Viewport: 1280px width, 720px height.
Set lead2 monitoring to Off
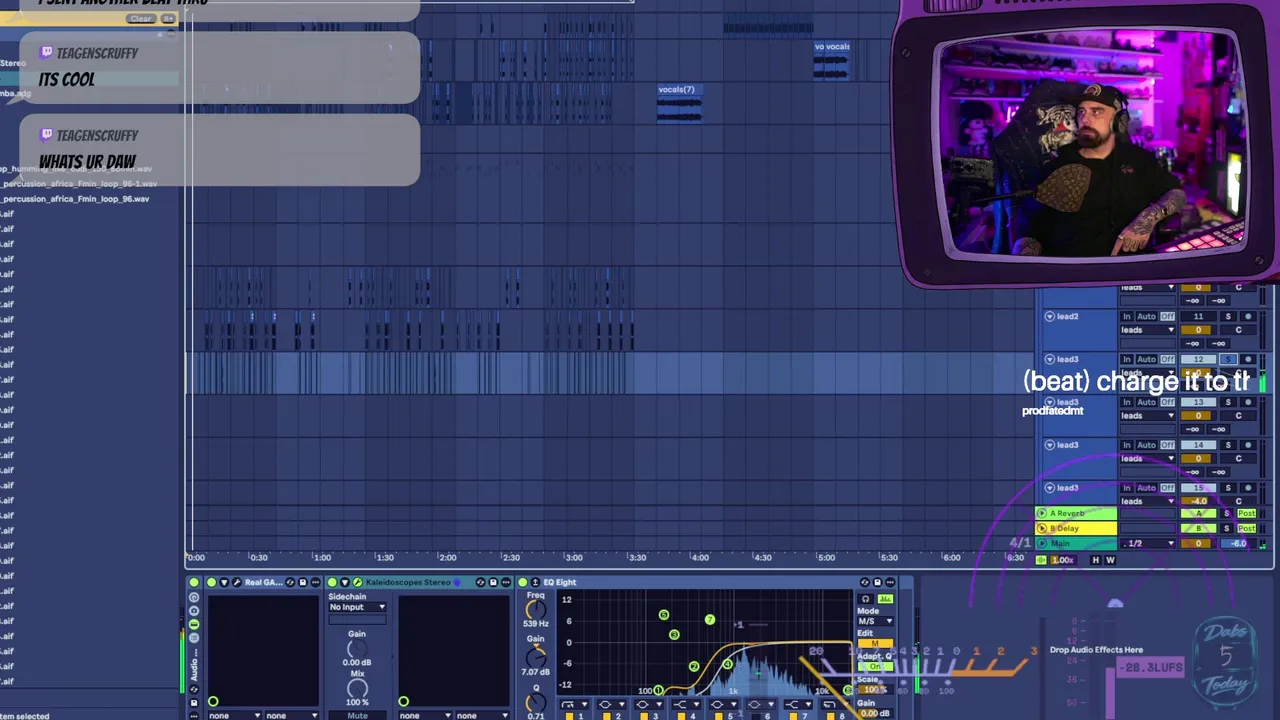click(1167, 316)
